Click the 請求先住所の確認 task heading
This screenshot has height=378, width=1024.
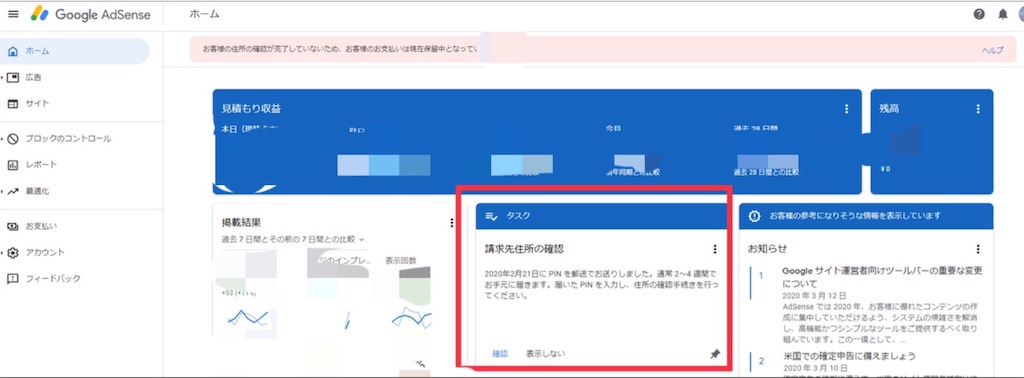click(x=524, y=249)
